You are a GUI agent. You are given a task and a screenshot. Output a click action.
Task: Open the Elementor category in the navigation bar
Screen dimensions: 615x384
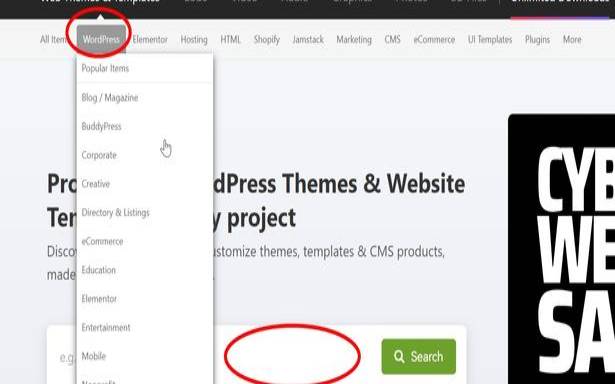coord(150,40)
